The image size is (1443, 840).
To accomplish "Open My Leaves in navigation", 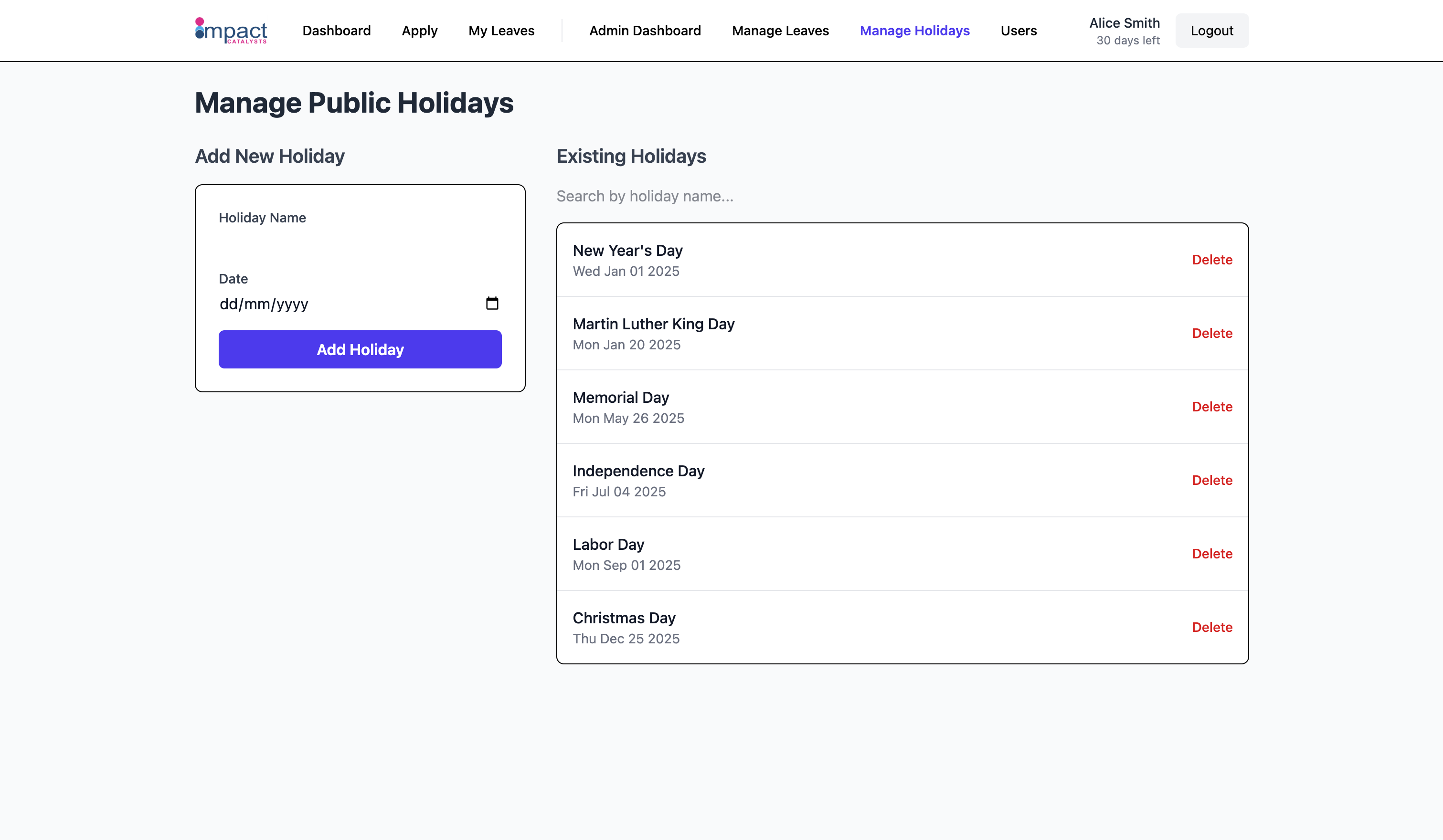I will coord(501,31).
